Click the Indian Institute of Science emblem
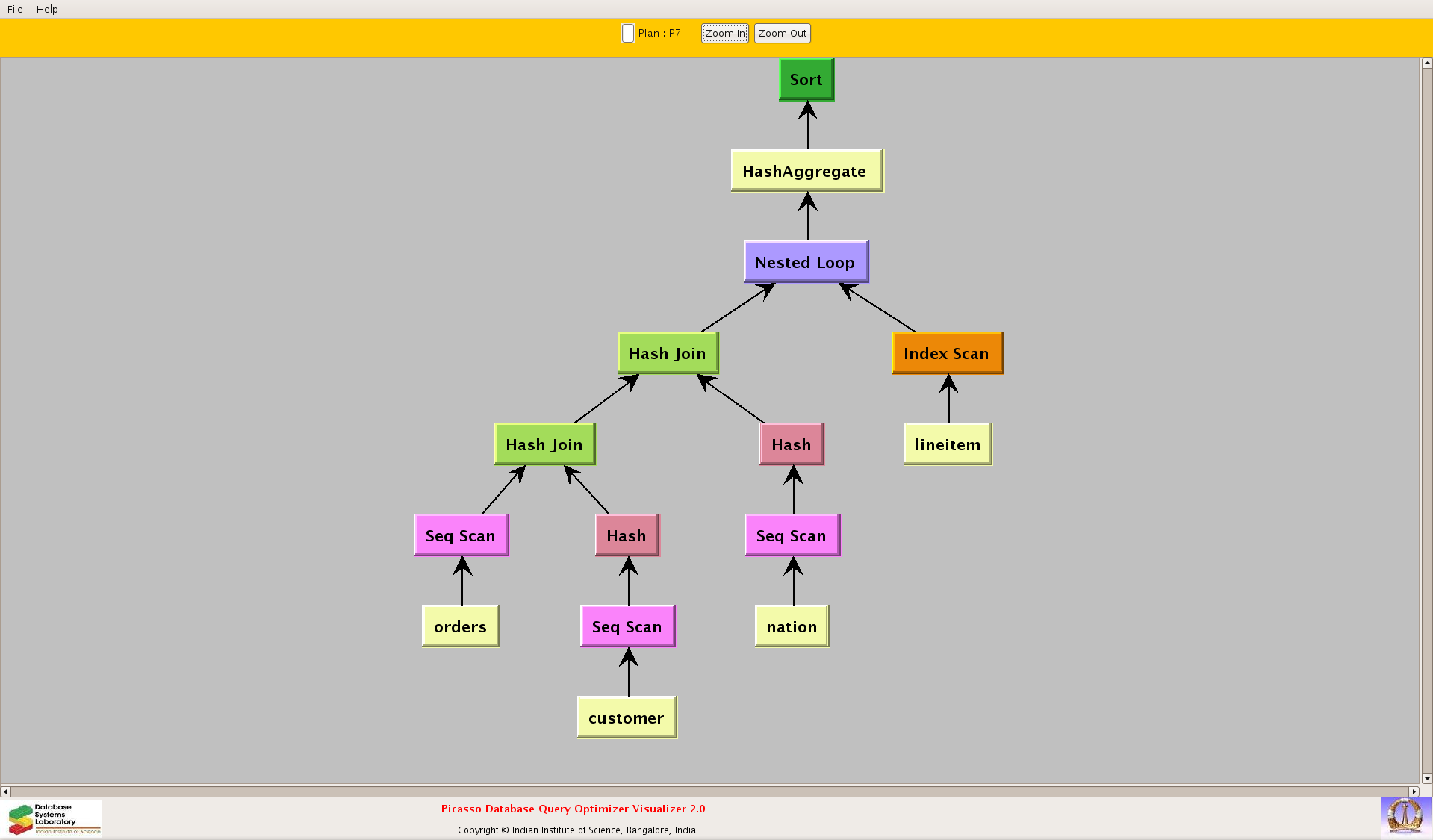This screenshot has width=1433, height=840. pos(1405,816)
